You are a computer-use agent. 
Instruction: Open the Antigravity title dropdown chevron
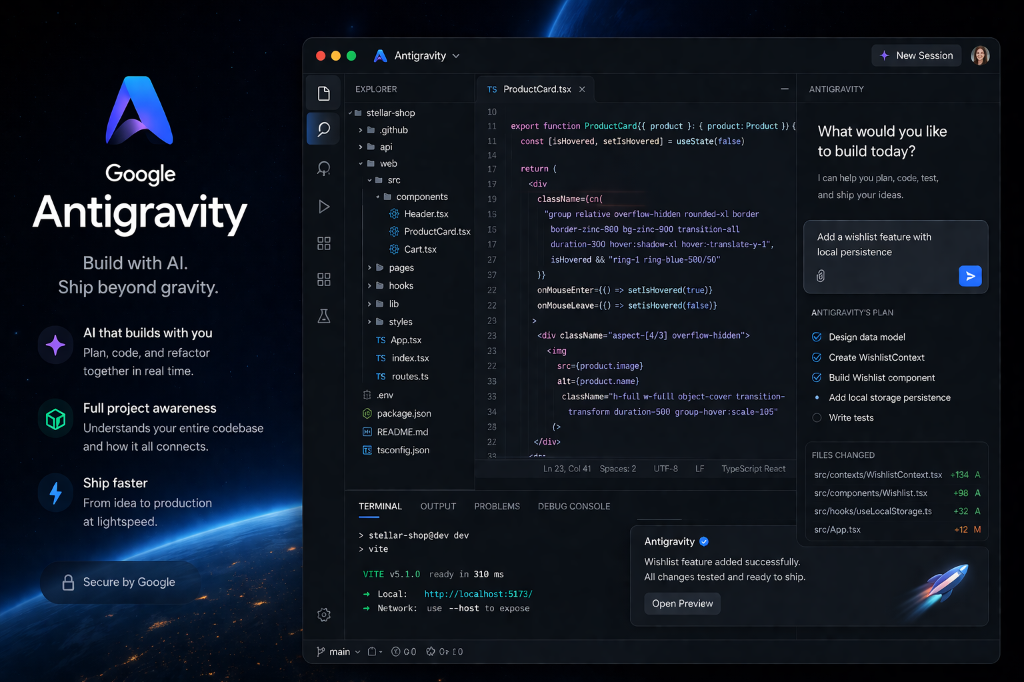pyautogui.click(x=456, y=56)
